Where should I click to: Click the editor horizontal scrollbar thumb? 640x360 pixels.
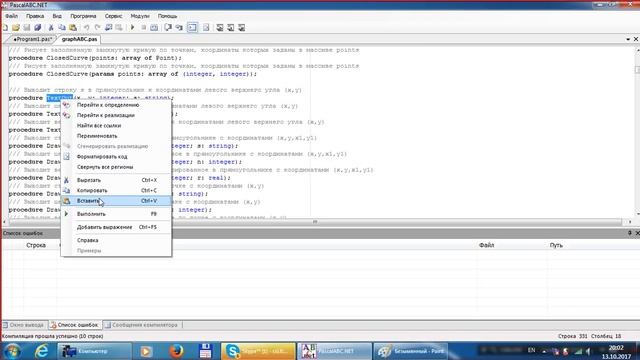pos(315,222)
